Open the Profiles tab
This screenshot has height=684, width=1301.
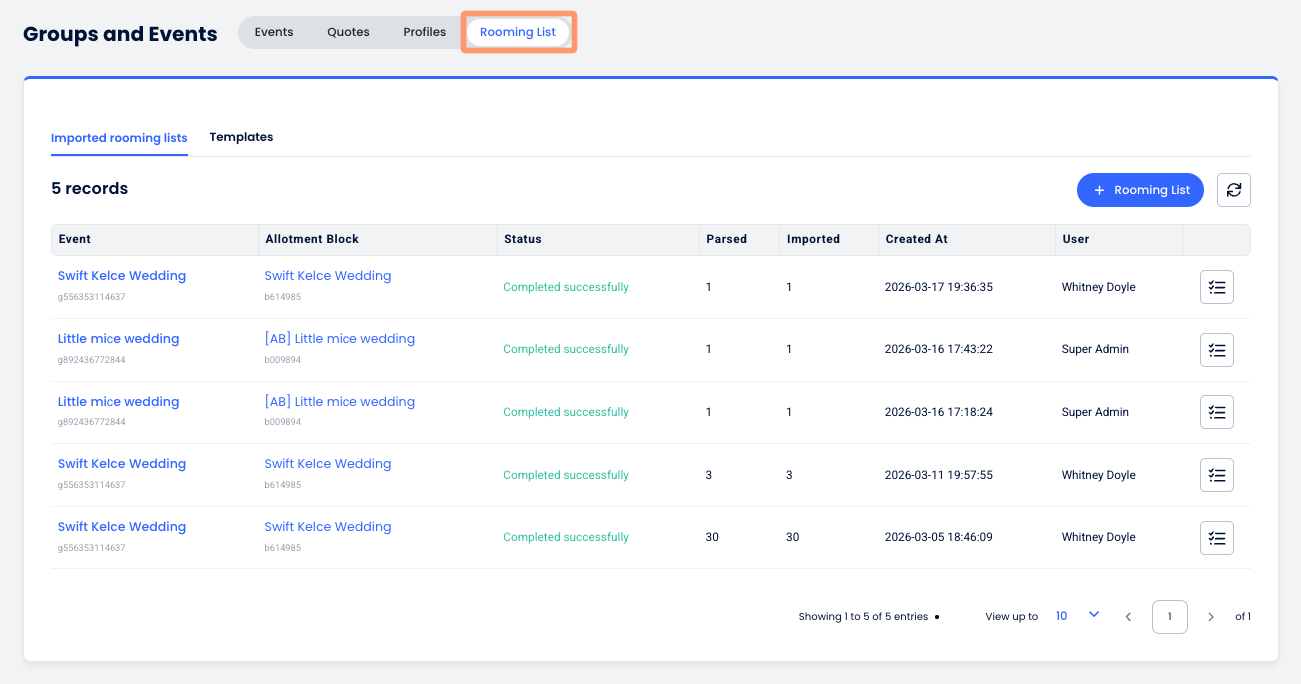(x=424, y=32)
